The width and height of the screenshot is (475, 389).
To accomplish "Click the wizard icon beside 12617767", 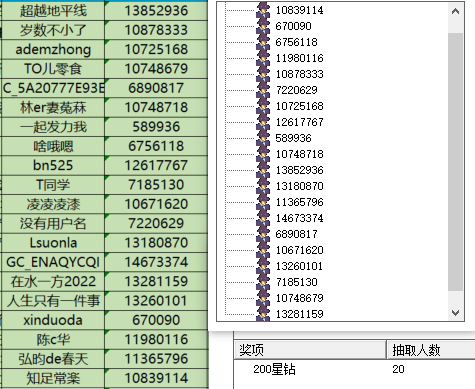I will [263, 122].
